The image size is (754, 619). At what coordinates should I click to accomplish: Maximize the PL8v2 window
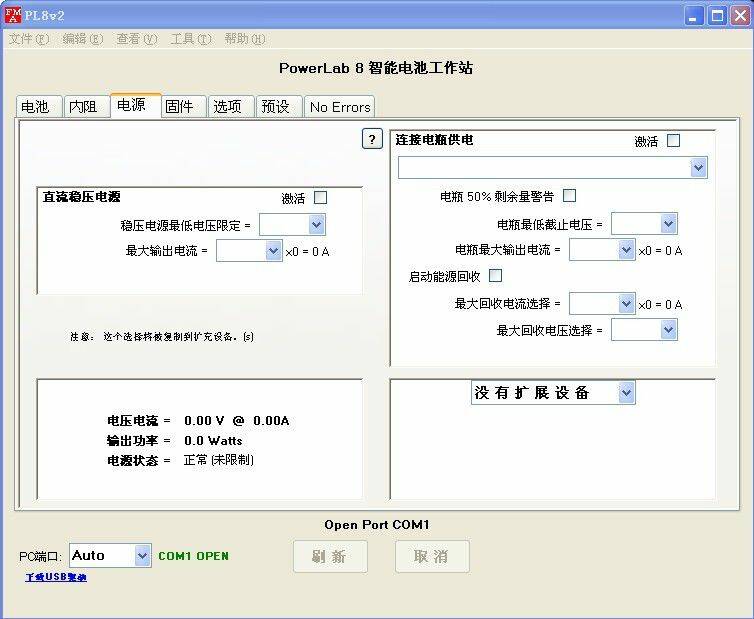[x=717, y=15]
